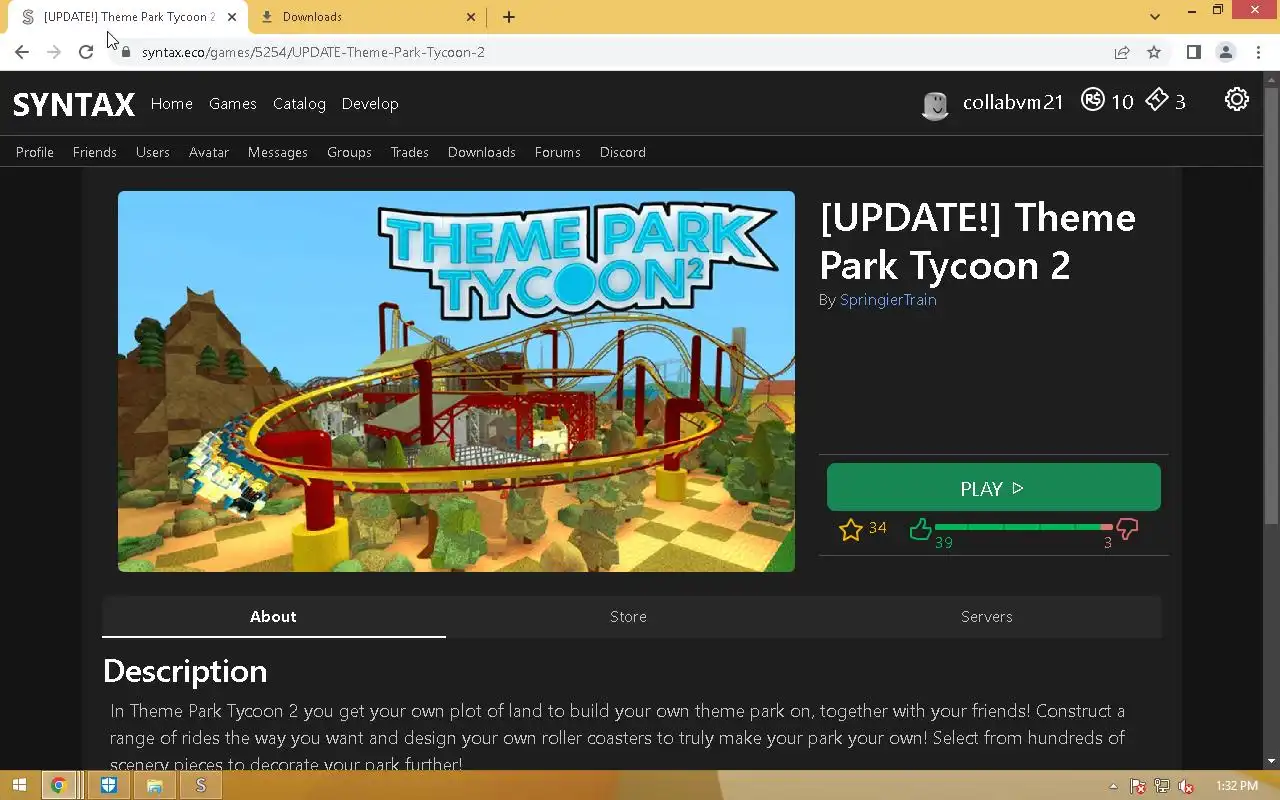The height and width of the screenshot is (800, 1280).
Task: Open tab search dropdown arrow
Action: coord(1155,17)
